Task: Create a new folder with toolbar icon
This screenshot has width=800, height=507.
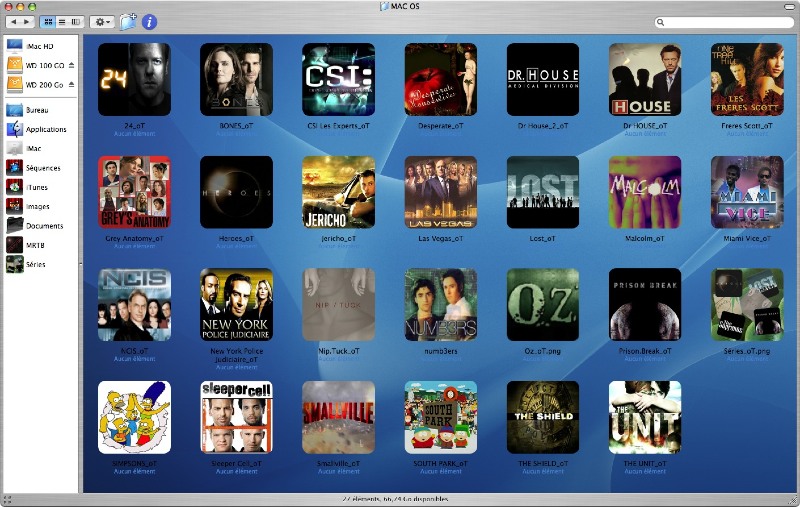Action: click(128, 22)
